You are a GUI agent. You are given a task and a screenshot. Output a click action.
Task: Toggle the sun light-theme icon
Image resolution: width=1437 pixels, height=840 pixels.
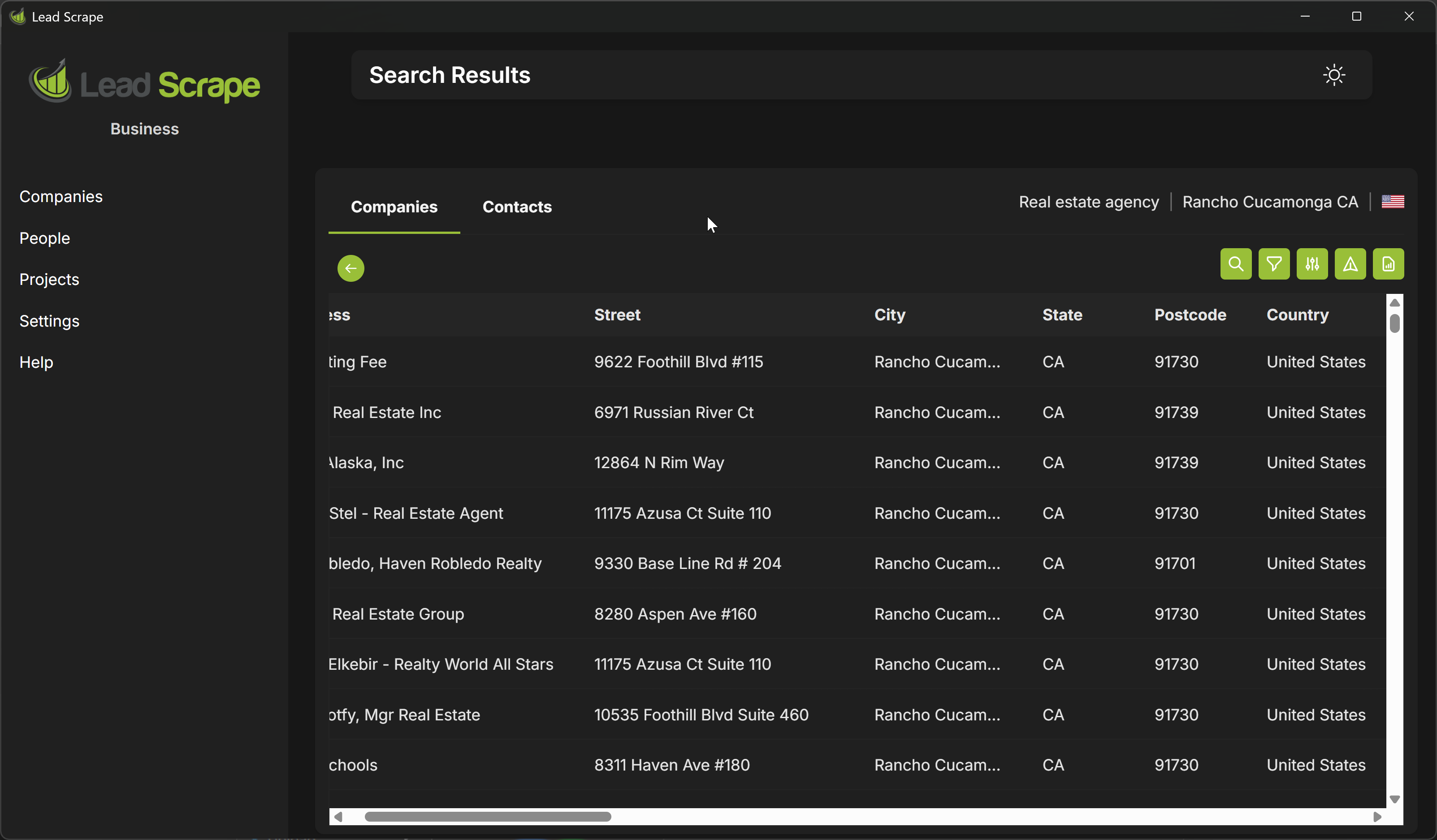1334,75
